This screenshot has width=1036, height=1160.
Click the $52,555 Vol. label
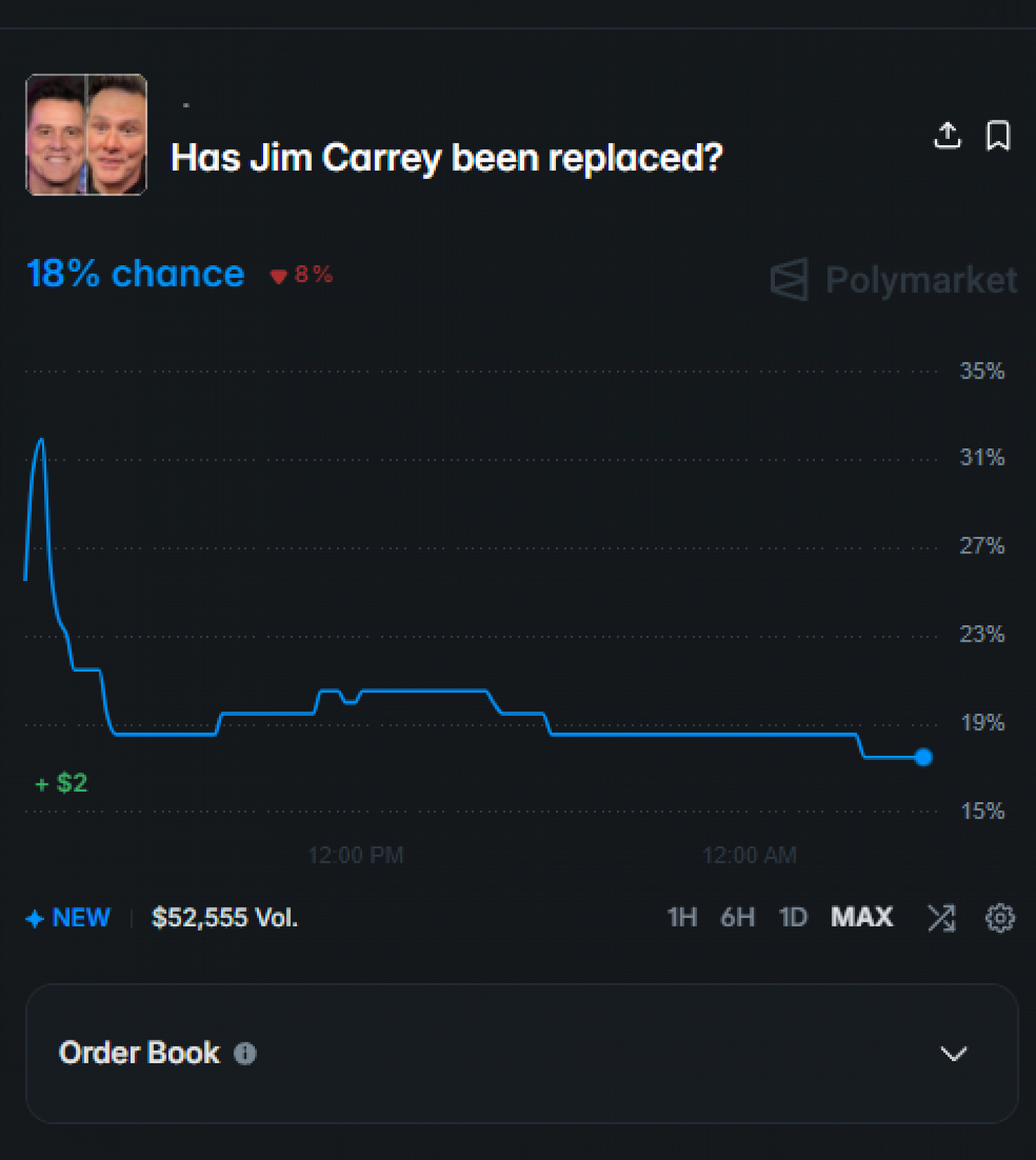click(224, 918)
